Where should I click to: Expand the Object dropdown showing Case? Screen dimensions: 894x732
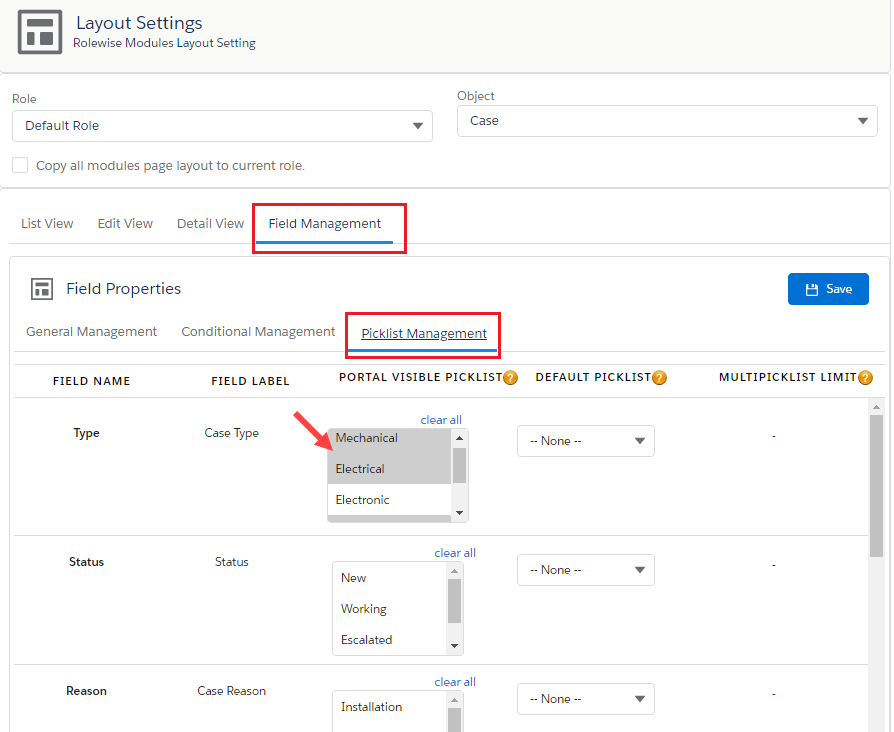[x=667, y=121]
